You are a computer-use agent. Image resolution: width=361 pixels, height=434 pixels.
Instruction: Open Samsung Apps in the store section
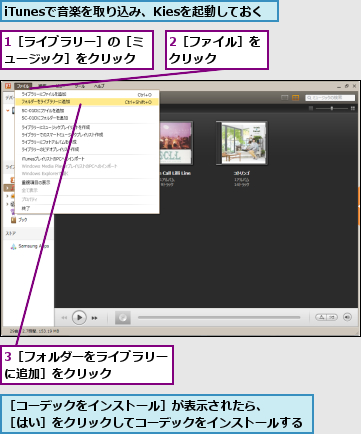pos(30,246)
